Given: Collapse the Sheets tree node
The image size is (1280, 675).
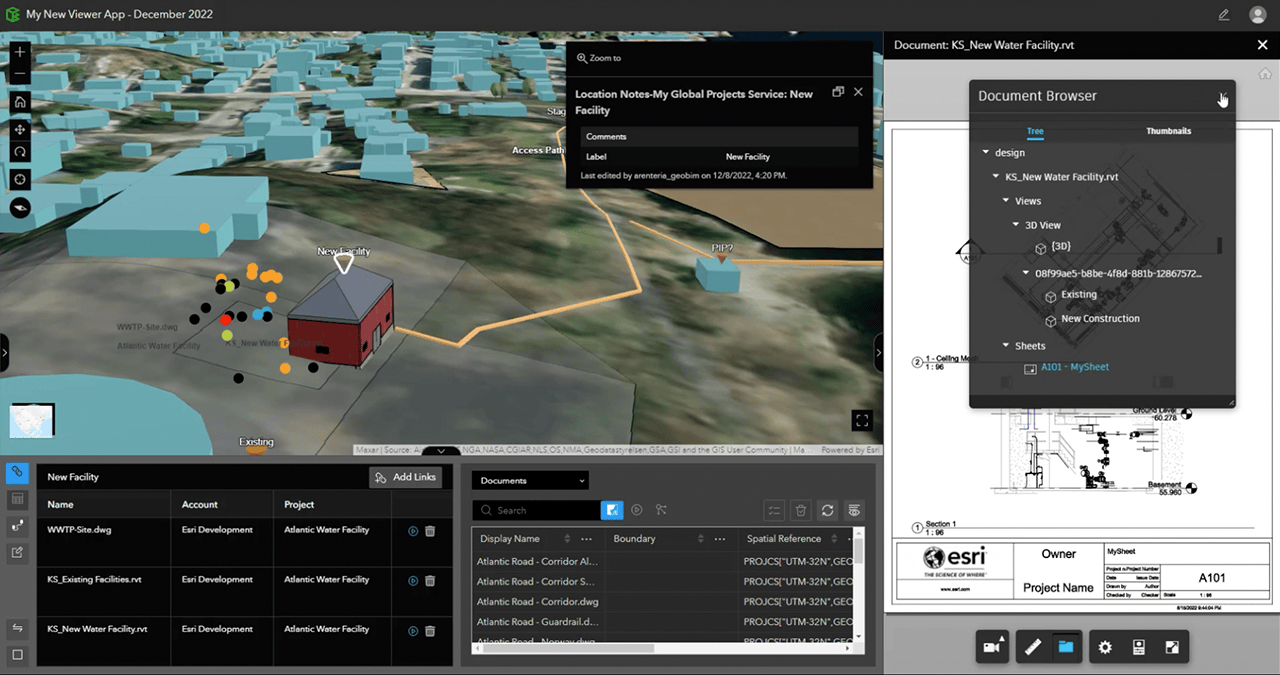Looking at the screenshot, I should point(1006,346).
